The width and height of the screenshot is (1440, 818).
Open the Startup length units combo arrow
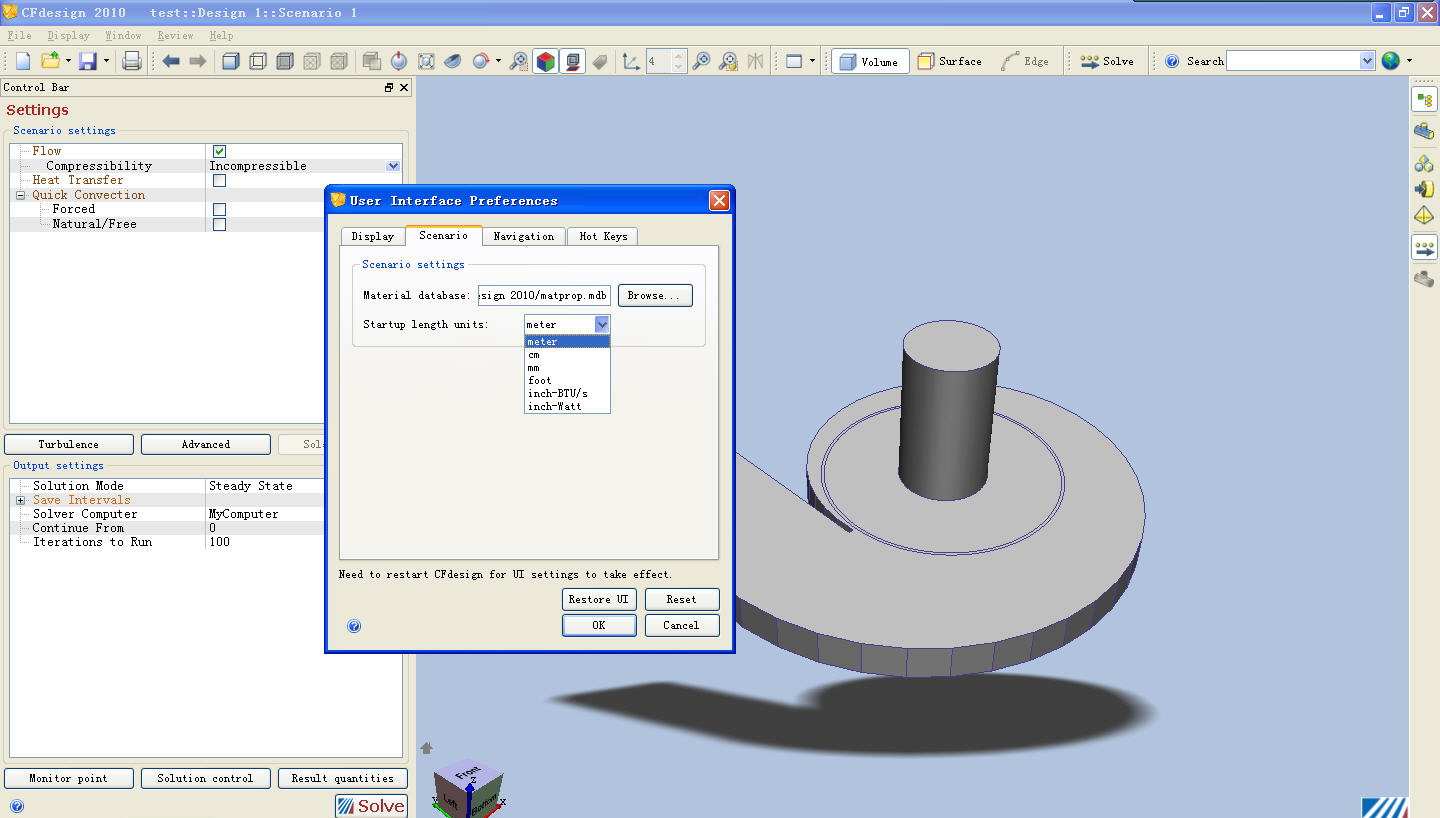tap(601, 324)
